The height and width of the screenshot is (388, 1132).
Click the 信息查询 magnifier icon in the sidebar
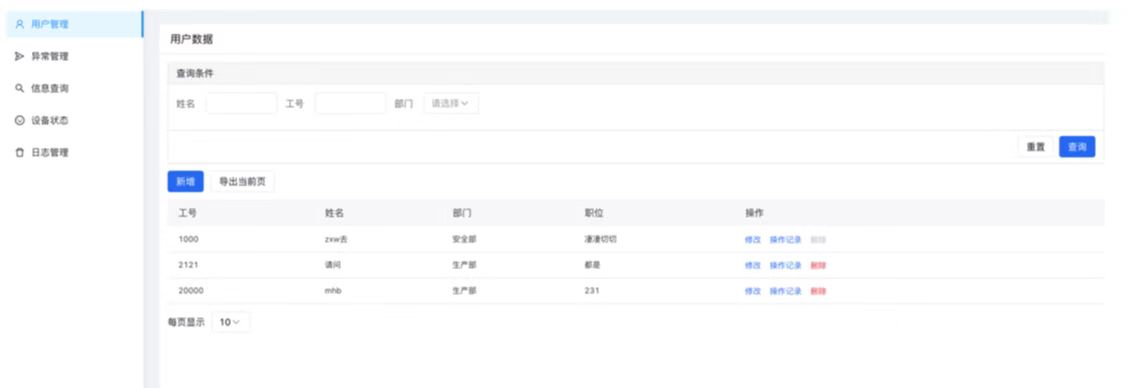[x=19, y=88]
